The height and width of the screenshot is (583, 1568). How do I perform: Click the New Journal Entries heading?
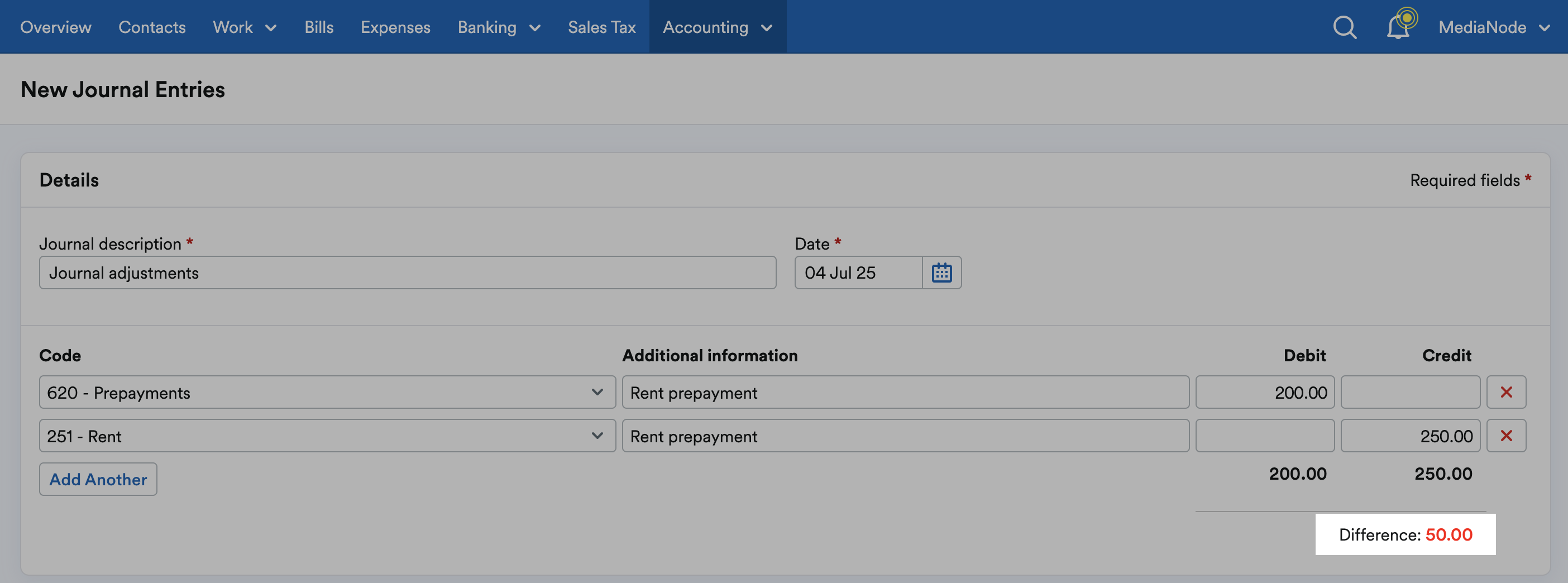click(122, 89)
